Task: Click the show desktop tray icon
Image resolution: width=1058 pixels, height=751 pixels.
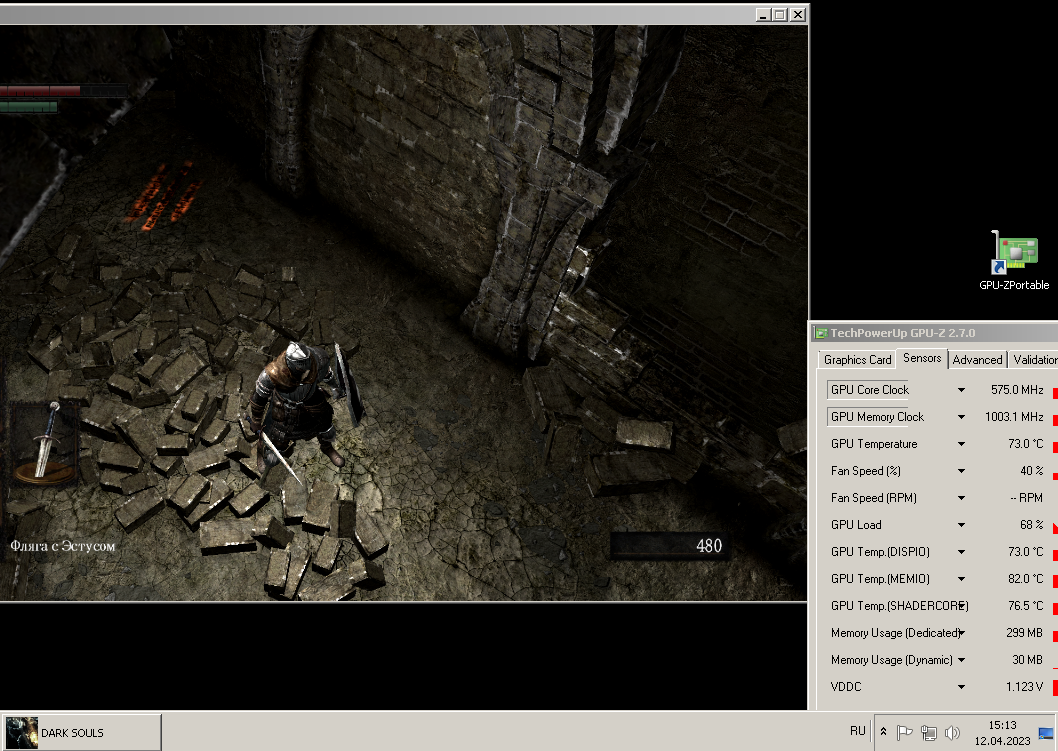Action: (1046, 733)
